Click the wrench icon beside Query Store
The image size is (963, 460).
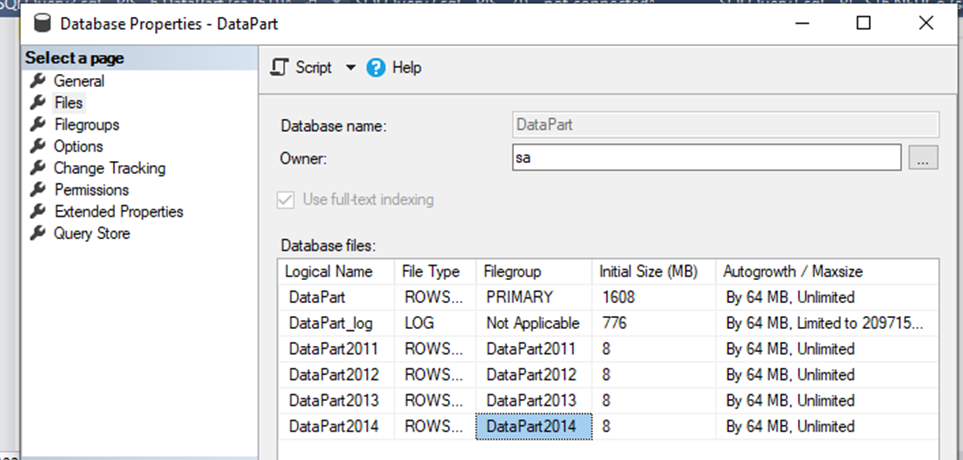38,234
